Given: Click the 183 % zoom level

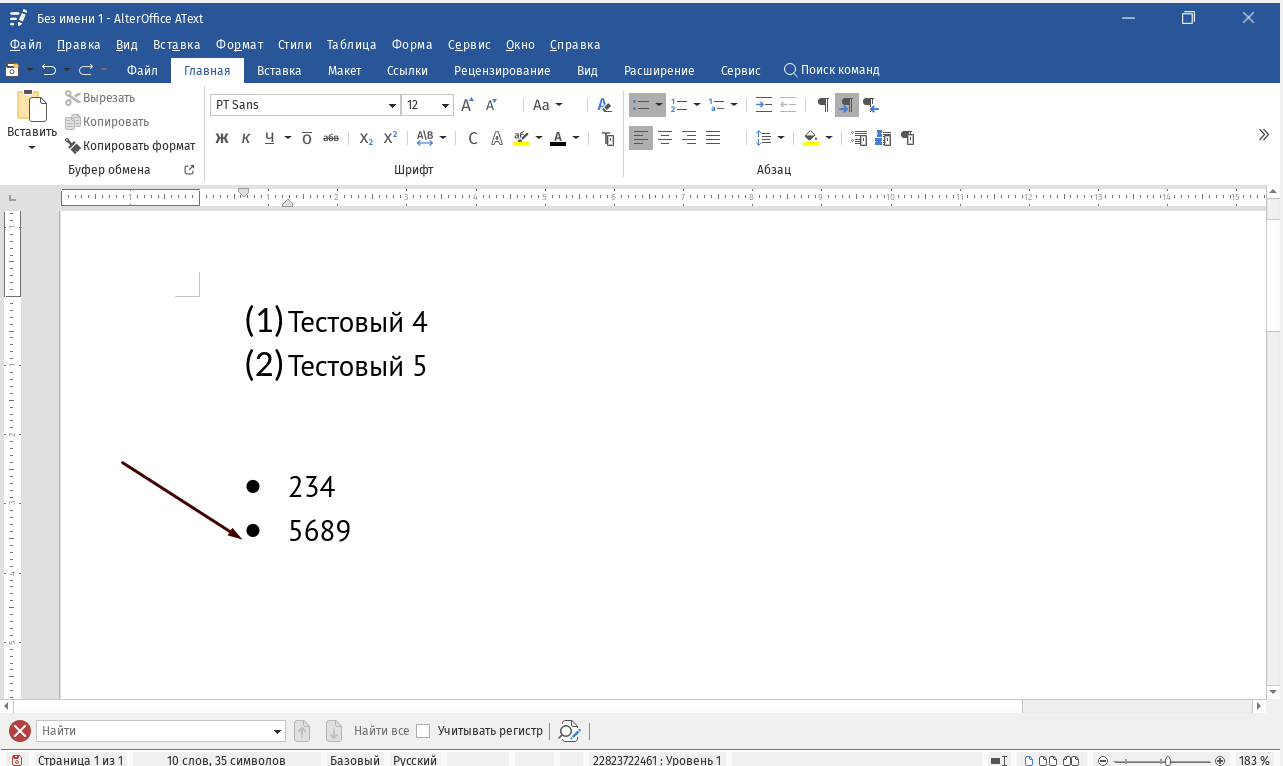Looking at the screenshot, I should click(x=1254, y=761).
